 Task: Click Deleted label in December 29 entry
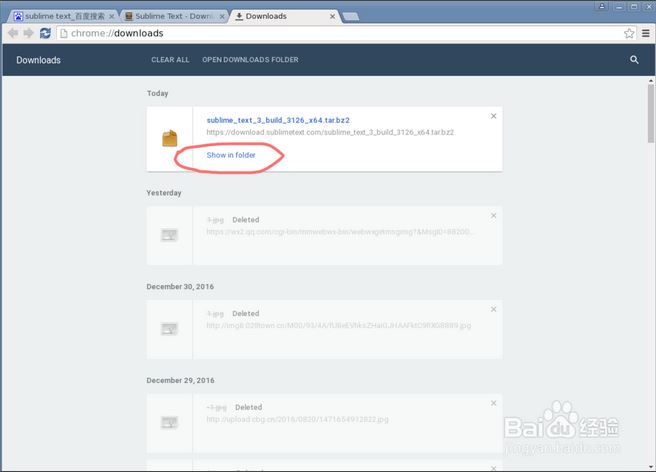tap(249, 407)
